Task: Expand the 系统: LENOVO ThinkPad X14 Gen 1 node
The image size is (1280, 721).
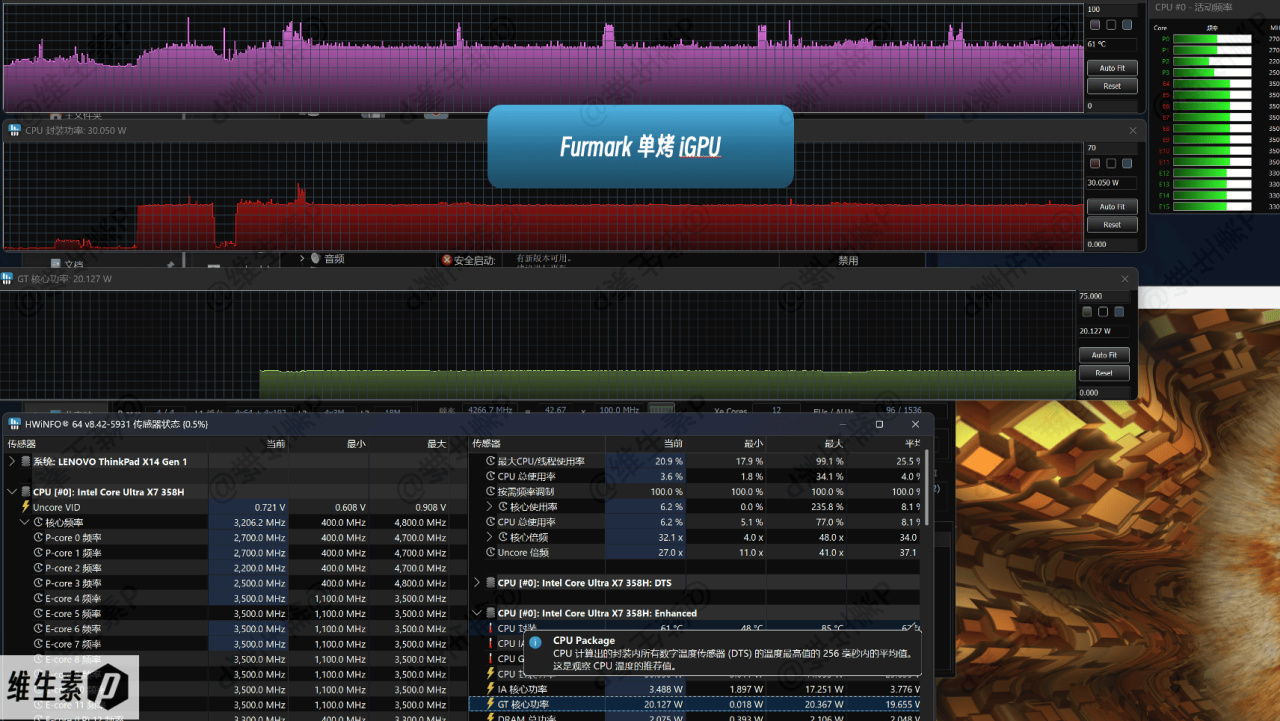Action: click(12, 461)
